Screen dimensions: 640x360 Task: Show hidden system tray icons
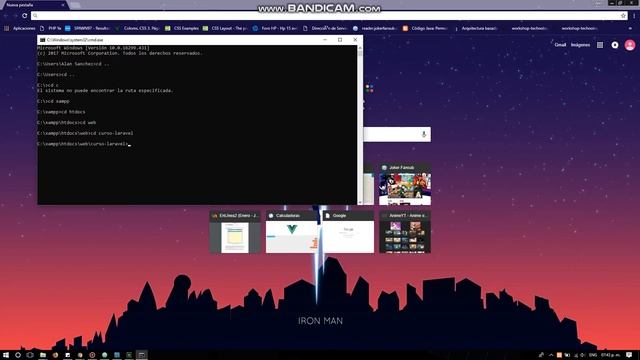point(551,355)
